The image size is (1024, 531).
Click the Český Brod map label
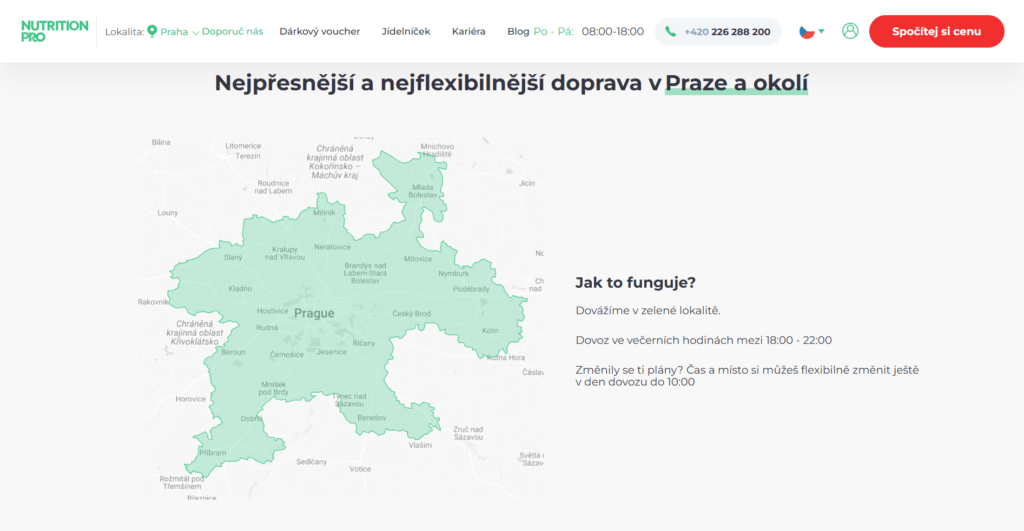click(x=411, y=314)
